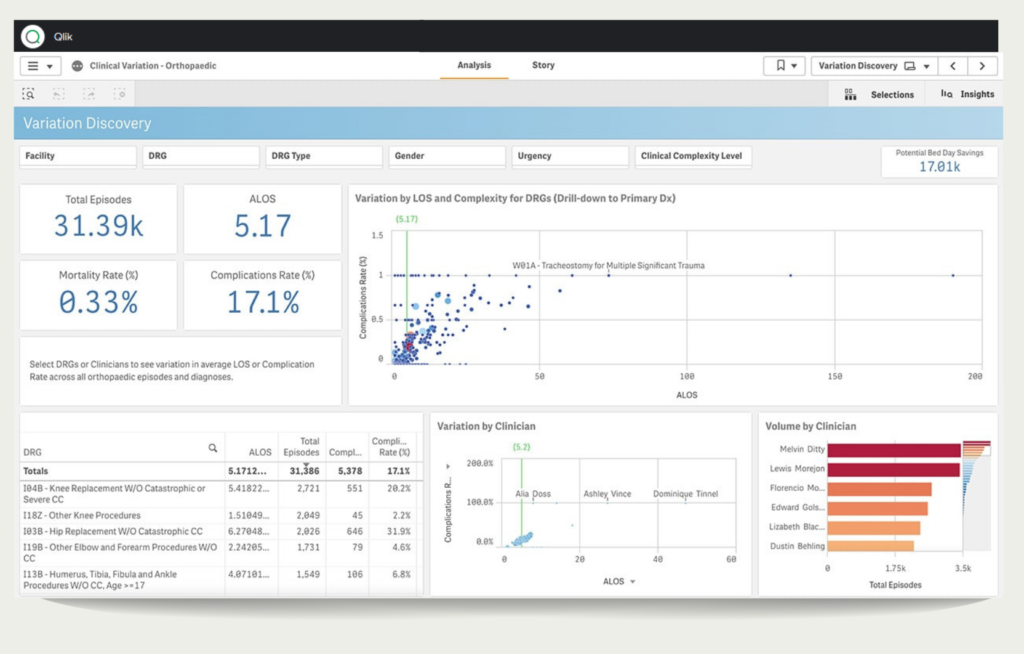The width and height of the screenshot is (1024, 654).
Task: Select the Melvin Ditty bar
Action: (x=893, y=450)
